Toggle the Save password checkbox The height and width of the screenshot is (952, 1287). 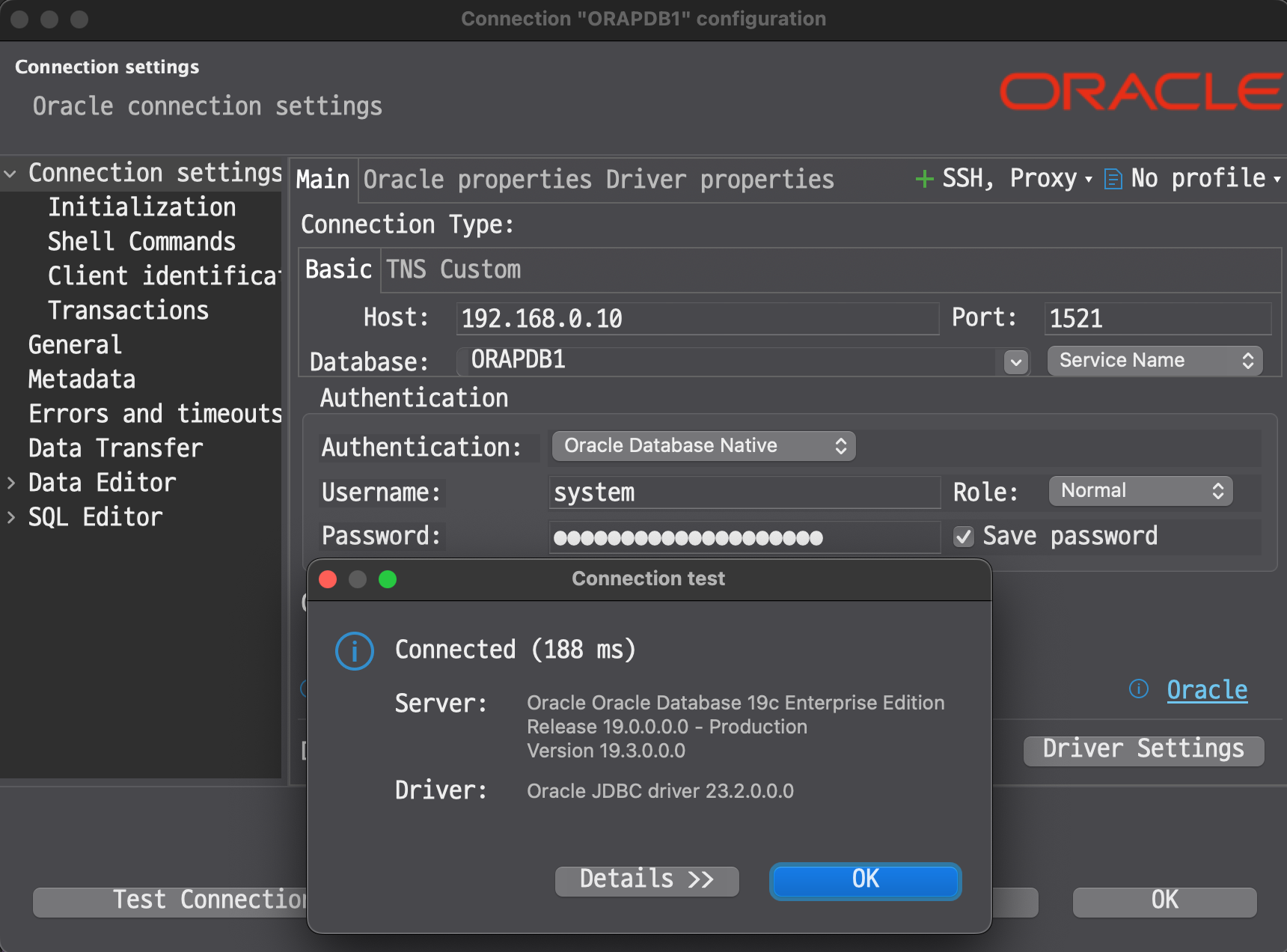[x=964, y=537]
